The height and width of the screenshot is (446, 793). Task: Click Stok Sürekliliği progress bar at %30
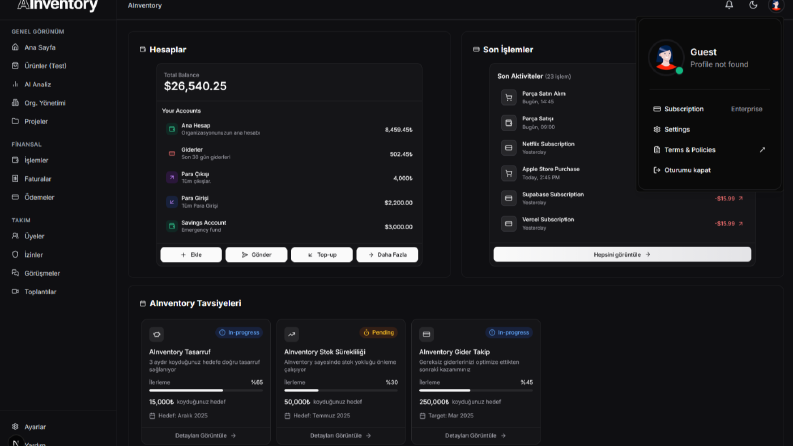(341, 390)
